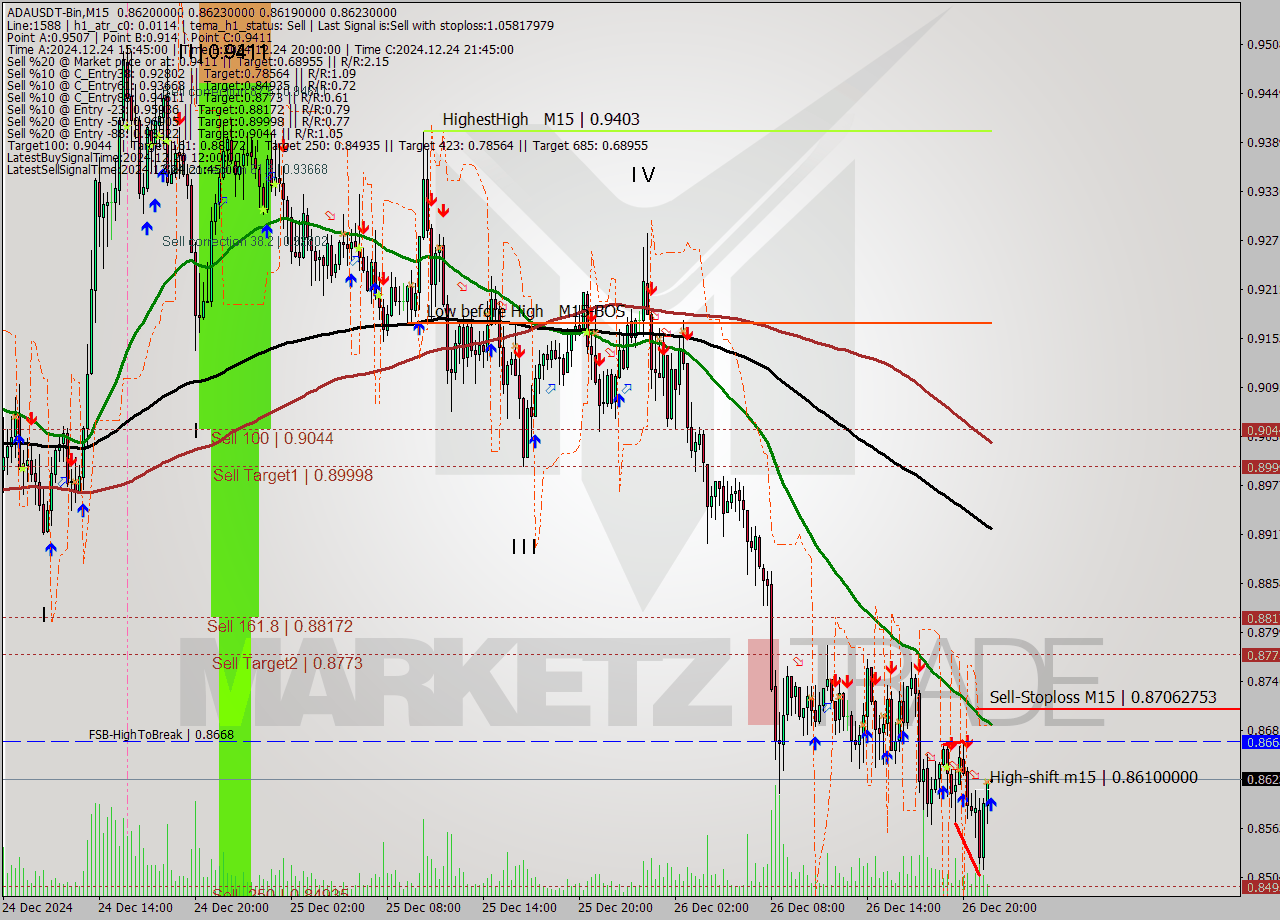
Task: Click the 'Low before High M15-BOS' label
Action: click(x=526, y=312)
